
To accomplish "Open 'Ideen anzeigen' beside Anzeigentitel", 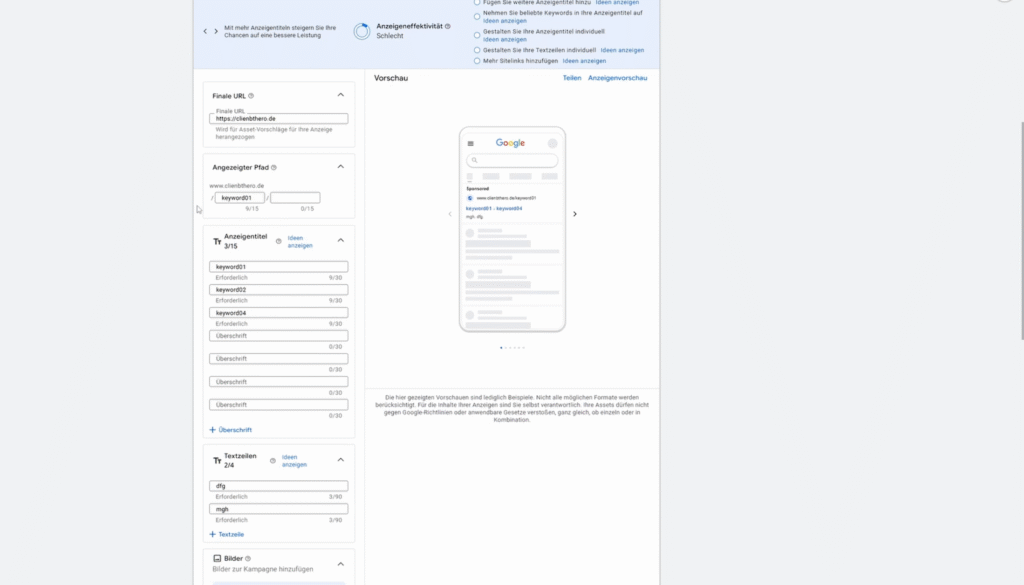I will 300,242.
